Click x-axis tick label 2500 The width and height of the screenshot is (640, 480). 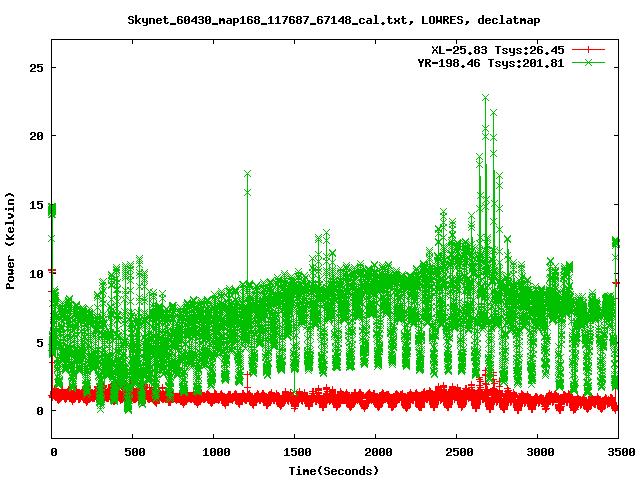[459, 452]
